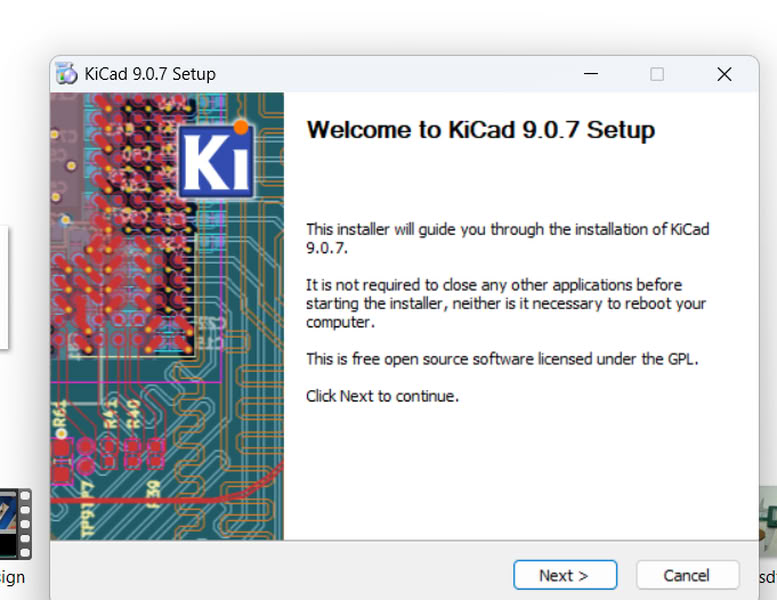Click the blue KiCad logo badge
The width and height of the screenshot is (777, 600).
(215, 160)
